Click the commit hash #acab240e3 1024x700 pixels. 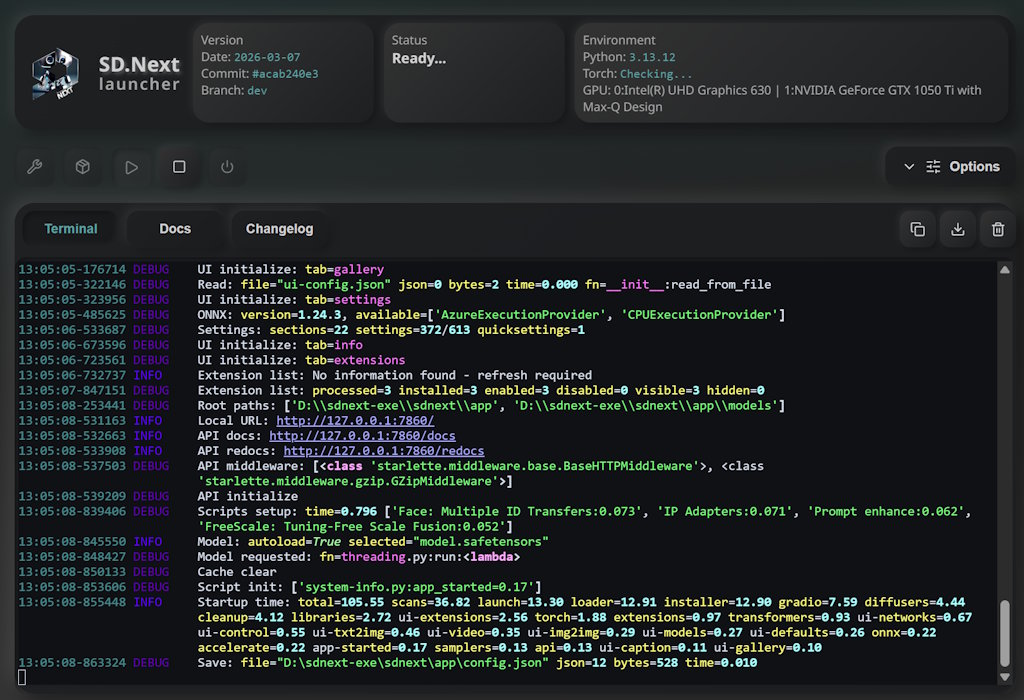[x=283, y=72]
